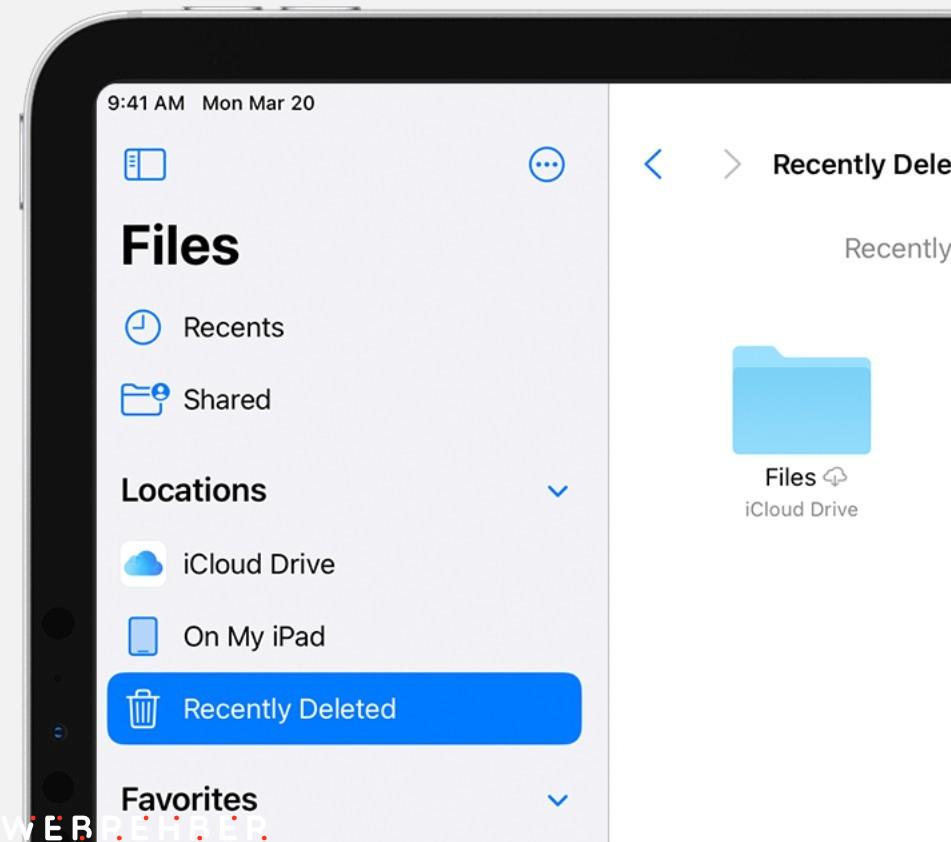Select iCloud Drive location
Screen dimensions: 951x842
pos(344,564)
